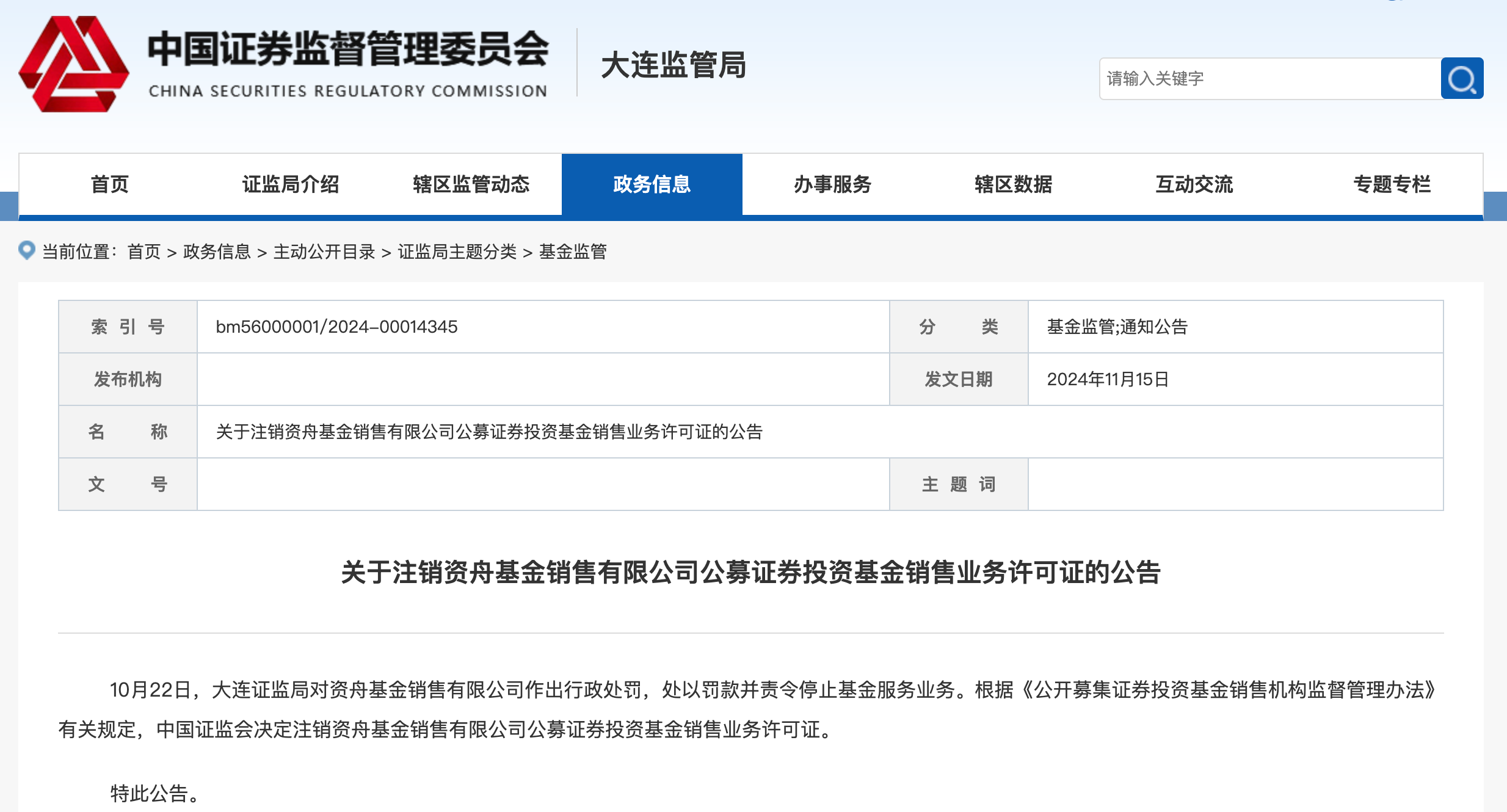Image resolution: width=1507 pixels, height=812 pixels.
Task: Open the 互动交流 navigation tab
Action: coord(1194,184)
